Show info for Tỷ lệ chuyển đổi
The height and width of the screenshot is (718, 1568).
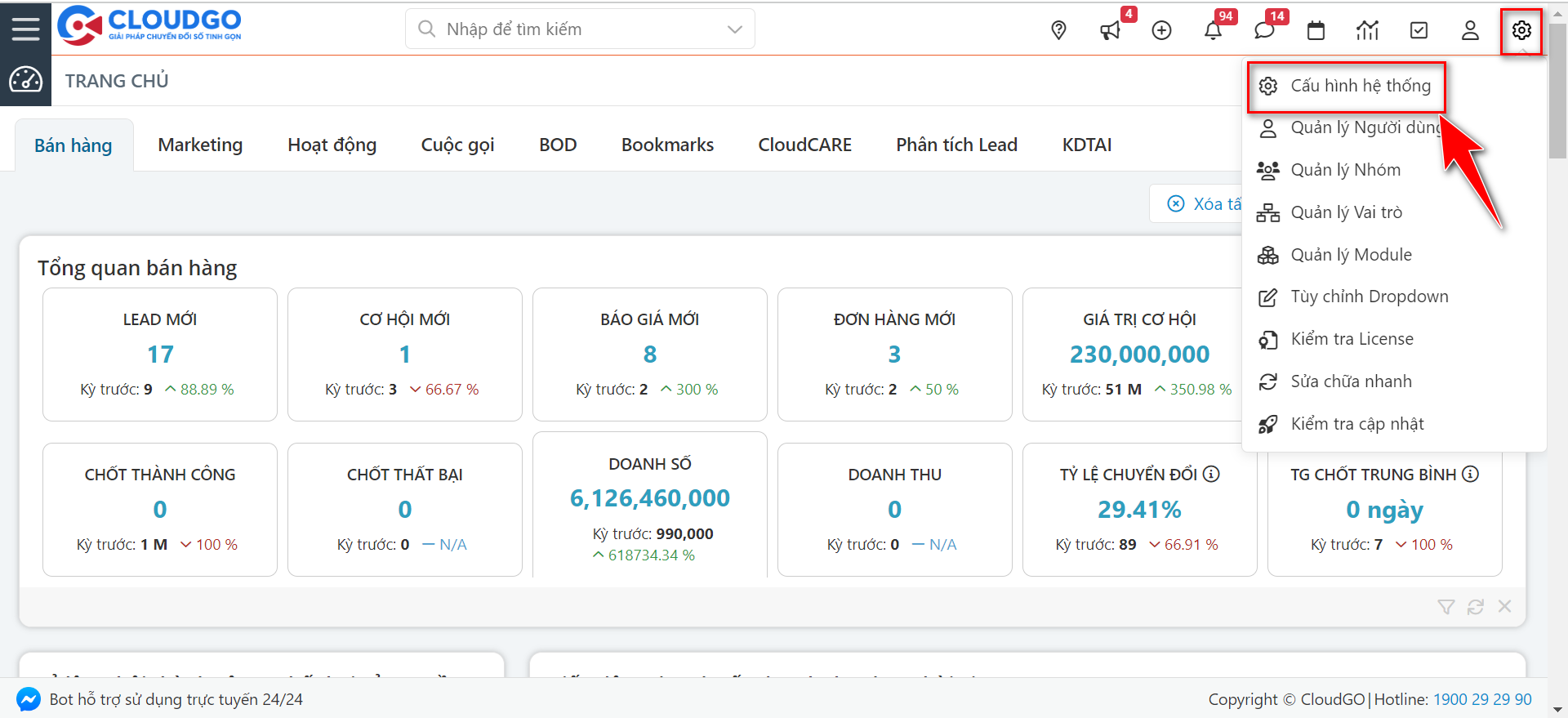tap(1212, 474)
